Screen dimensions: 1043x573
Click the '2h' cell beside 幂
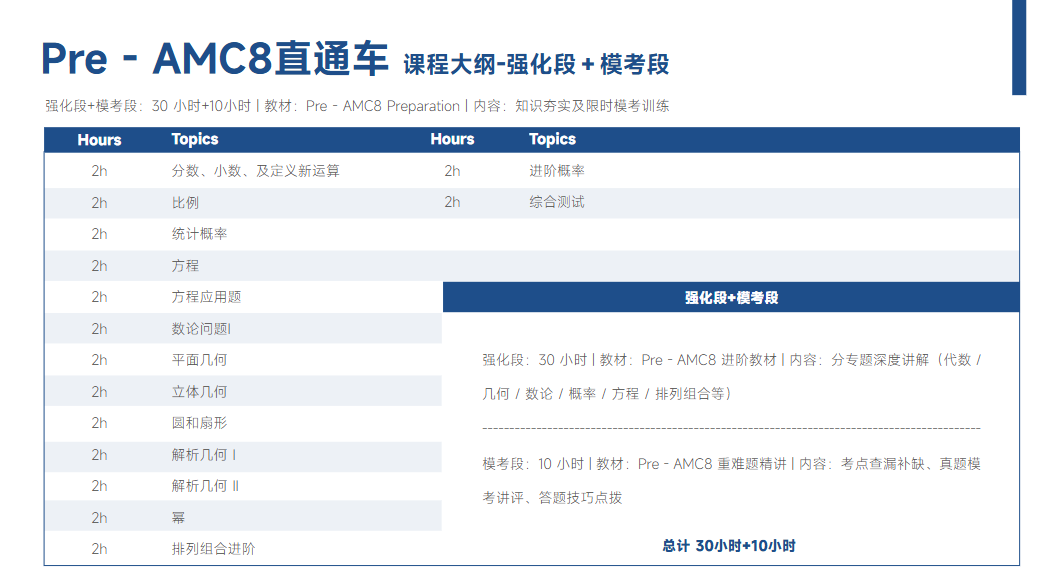99,518
